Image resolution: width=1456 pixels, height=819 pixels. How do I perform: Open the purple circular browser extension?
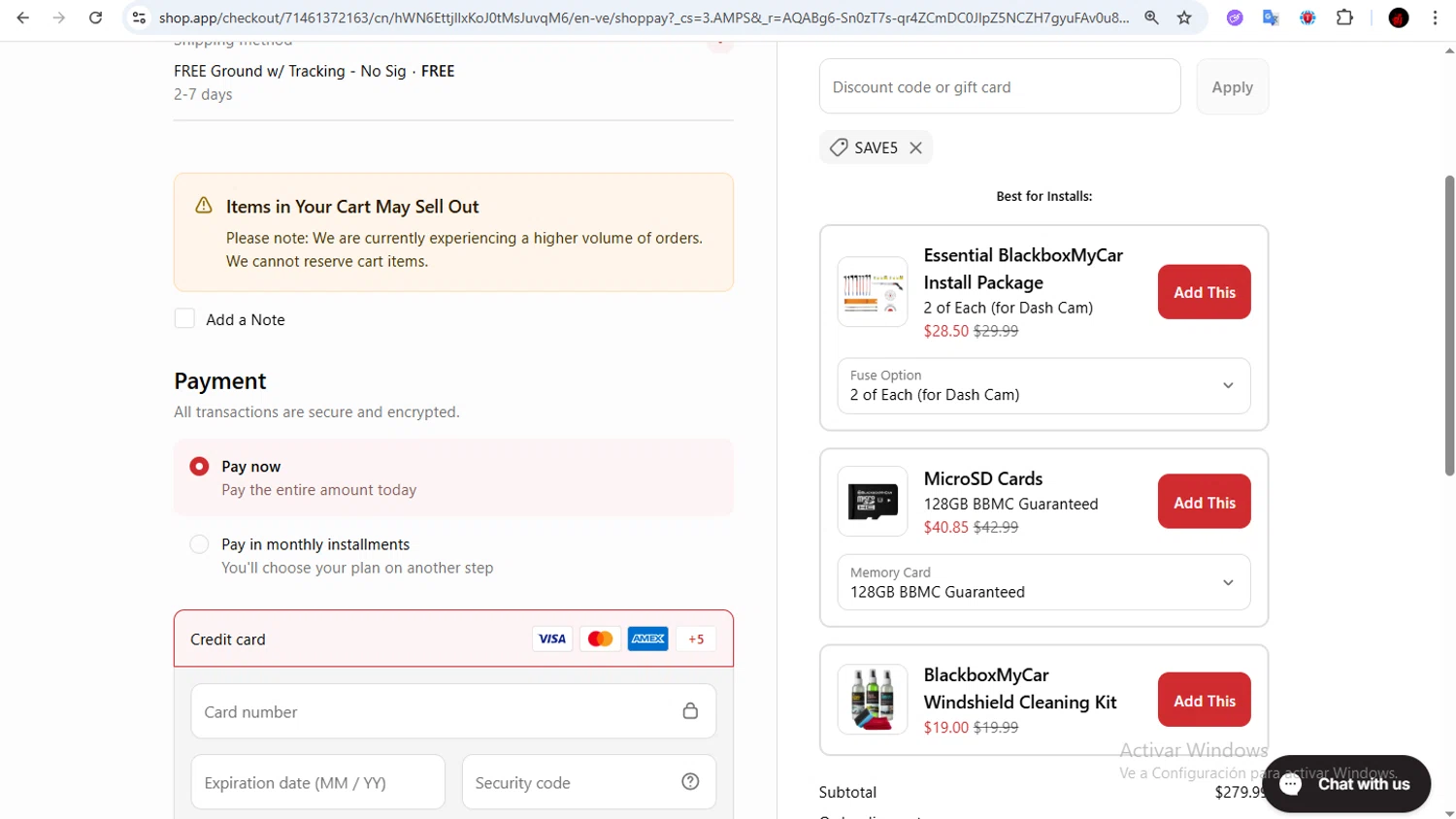click(1235, 17)
